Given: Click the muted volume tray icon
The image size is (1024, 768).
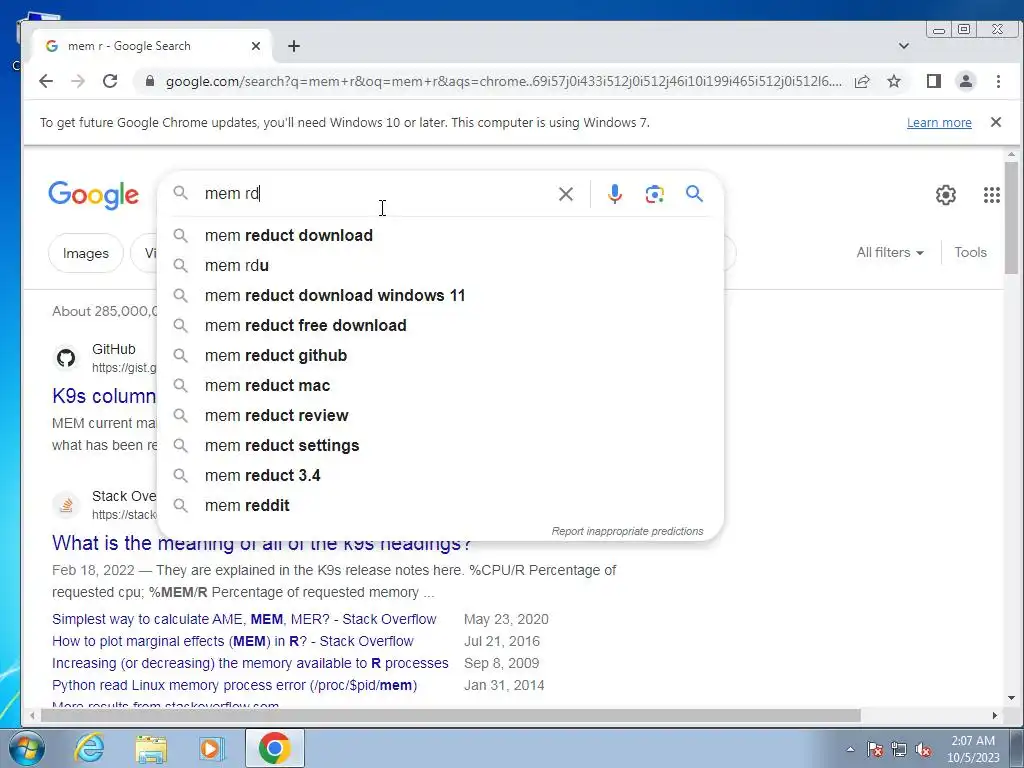Looking at the screenshot, I should click(923, 749).
